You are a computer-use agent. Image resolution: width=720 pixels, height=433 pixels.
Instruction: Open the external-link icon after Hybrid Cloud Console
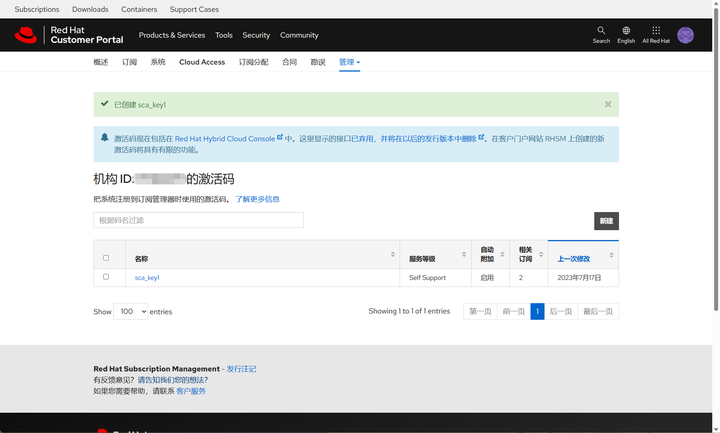pyautogui.click(x=280, y=137)
